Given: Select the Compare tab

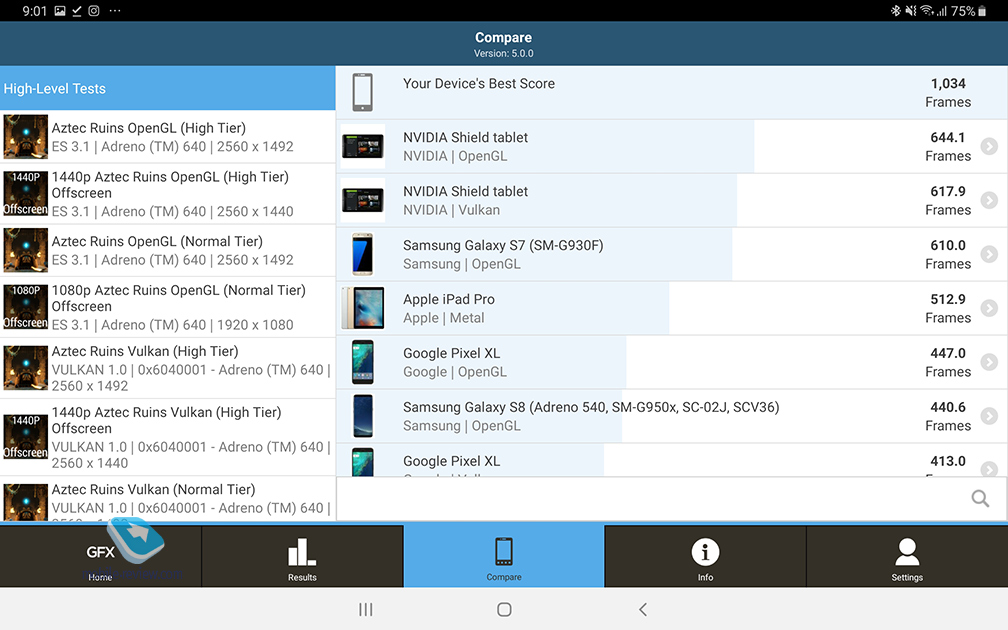Looking at the screenshot, I should (504, 556).
